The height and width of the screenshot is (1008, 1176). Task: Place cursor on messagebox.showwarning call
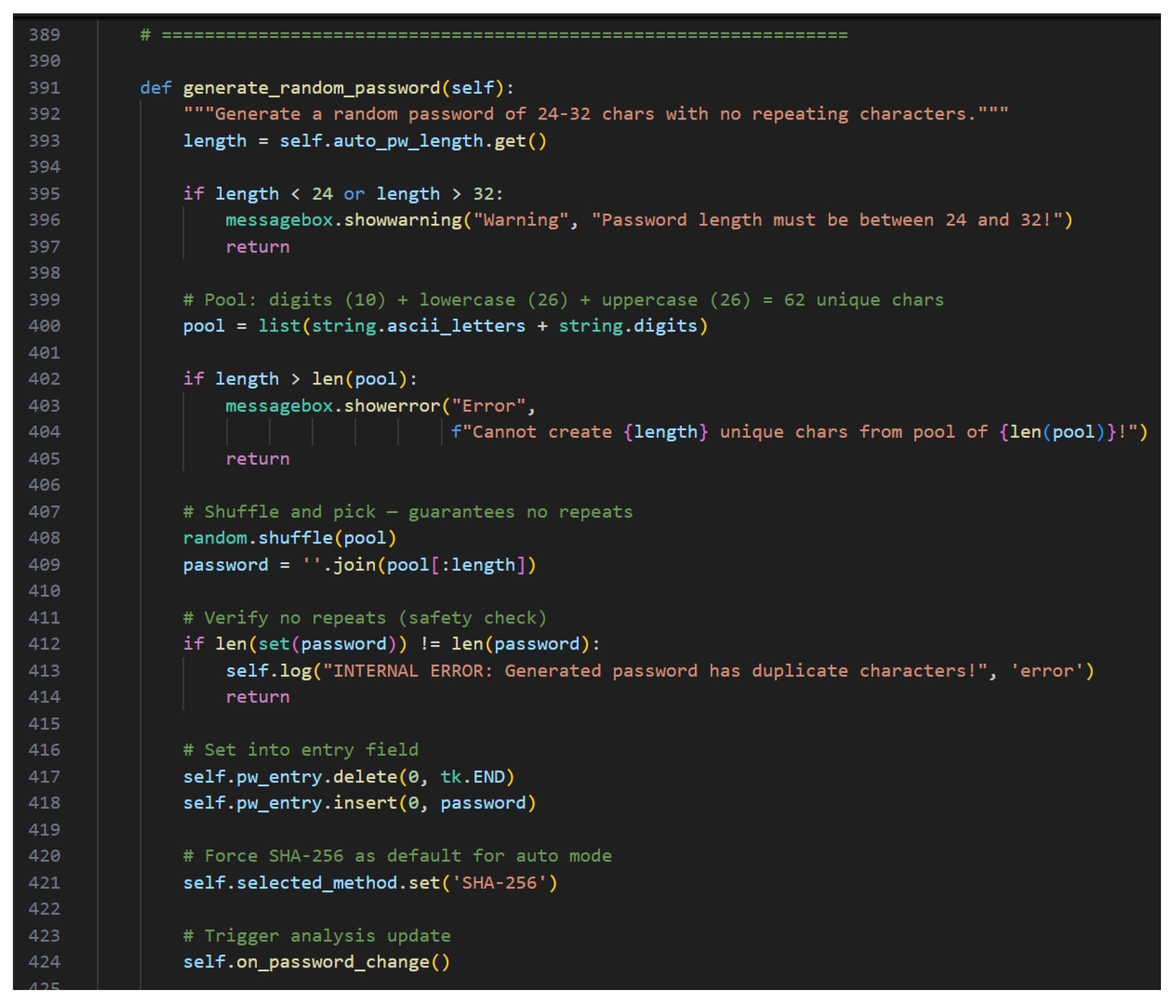344,220
